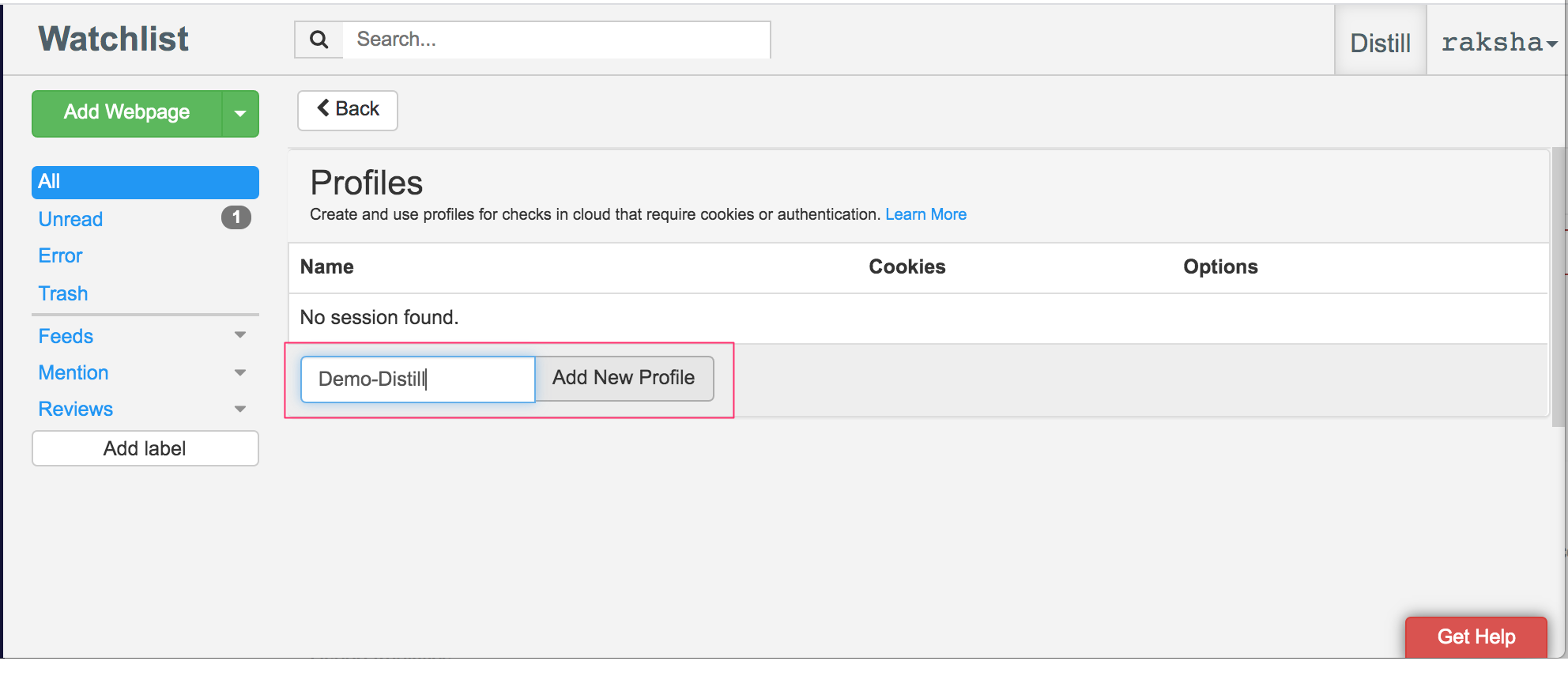Image resolution: width=1568 pixels, height=691 pixels.
Task: Open the raksha account dropdown
Action: [1498, 42]
